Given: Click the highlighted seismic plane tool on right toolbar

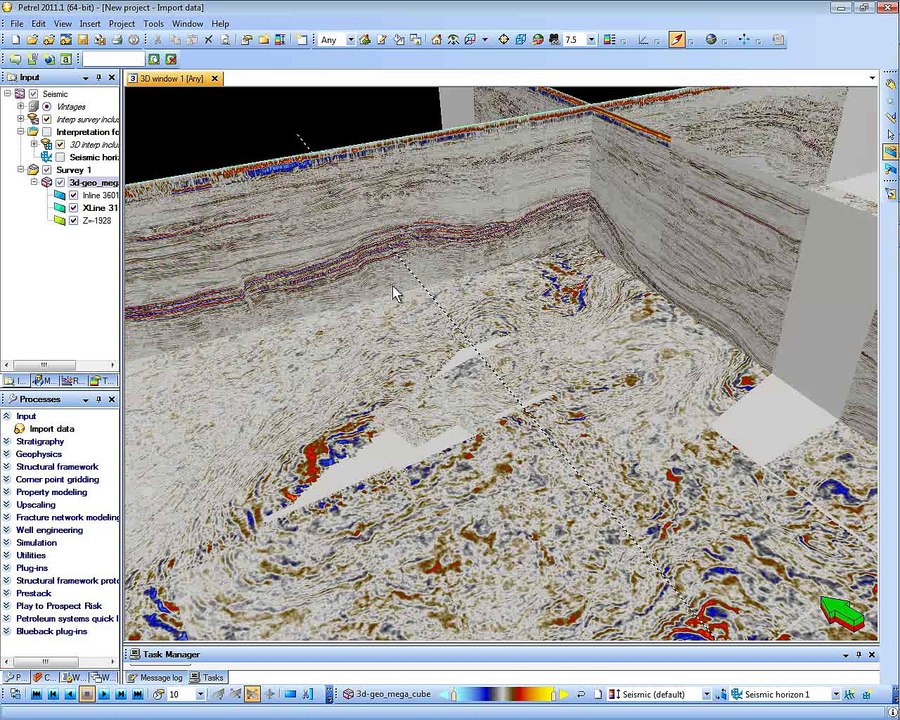Looking at the screenshot, I should click(890, 152).
